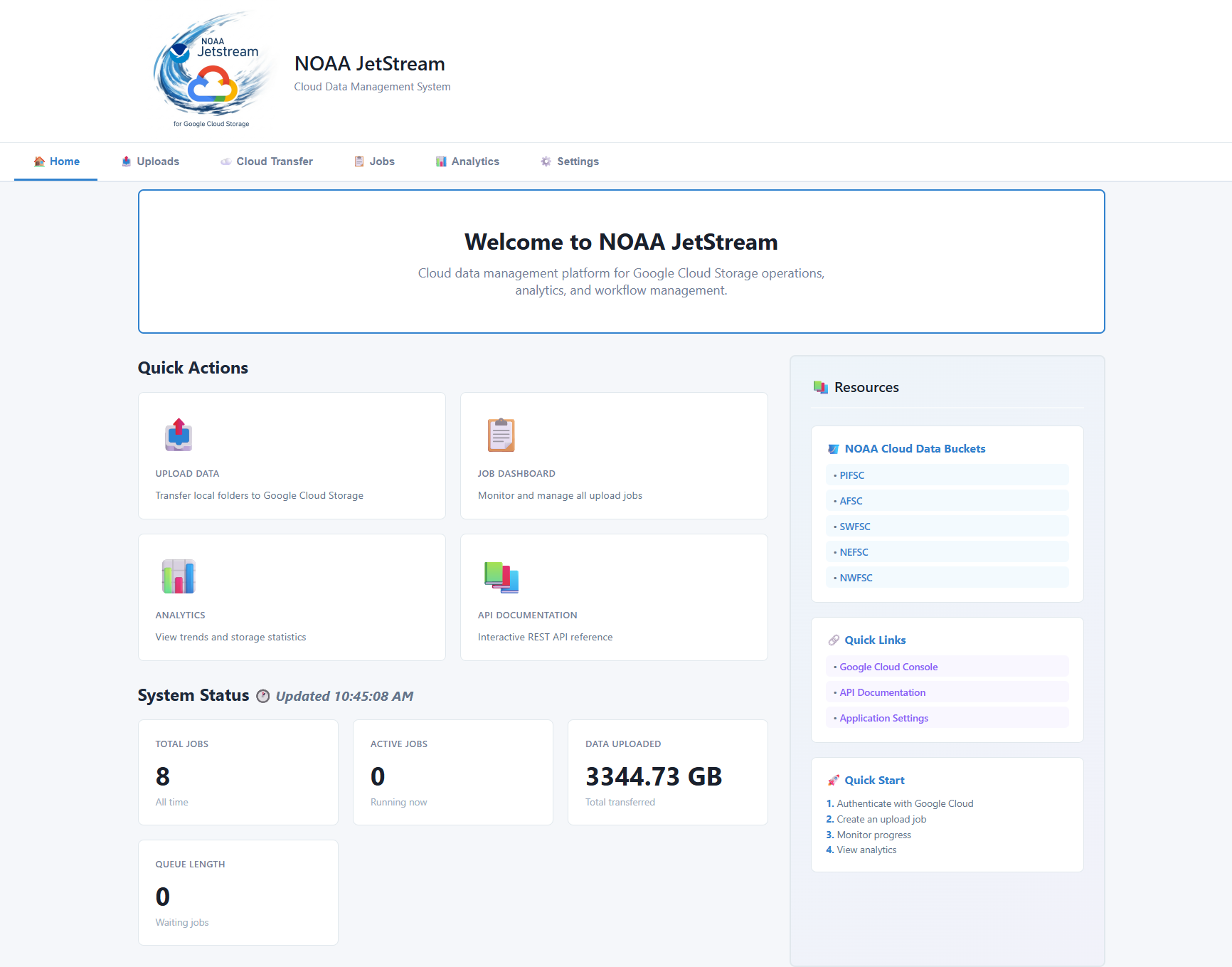Click the Data Uploaded status card
This screenshot has height=967, width=1232.
(x=667, y=772)
